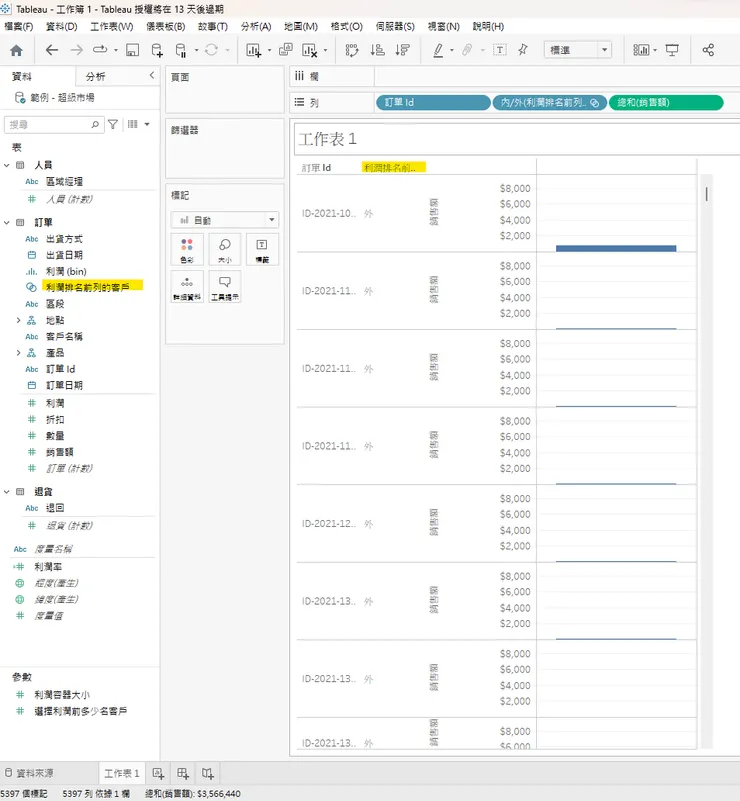Fix axes pin icon in toolbar
The width and height of the screenshot is (740, 801).
click(x=522, y=50)
